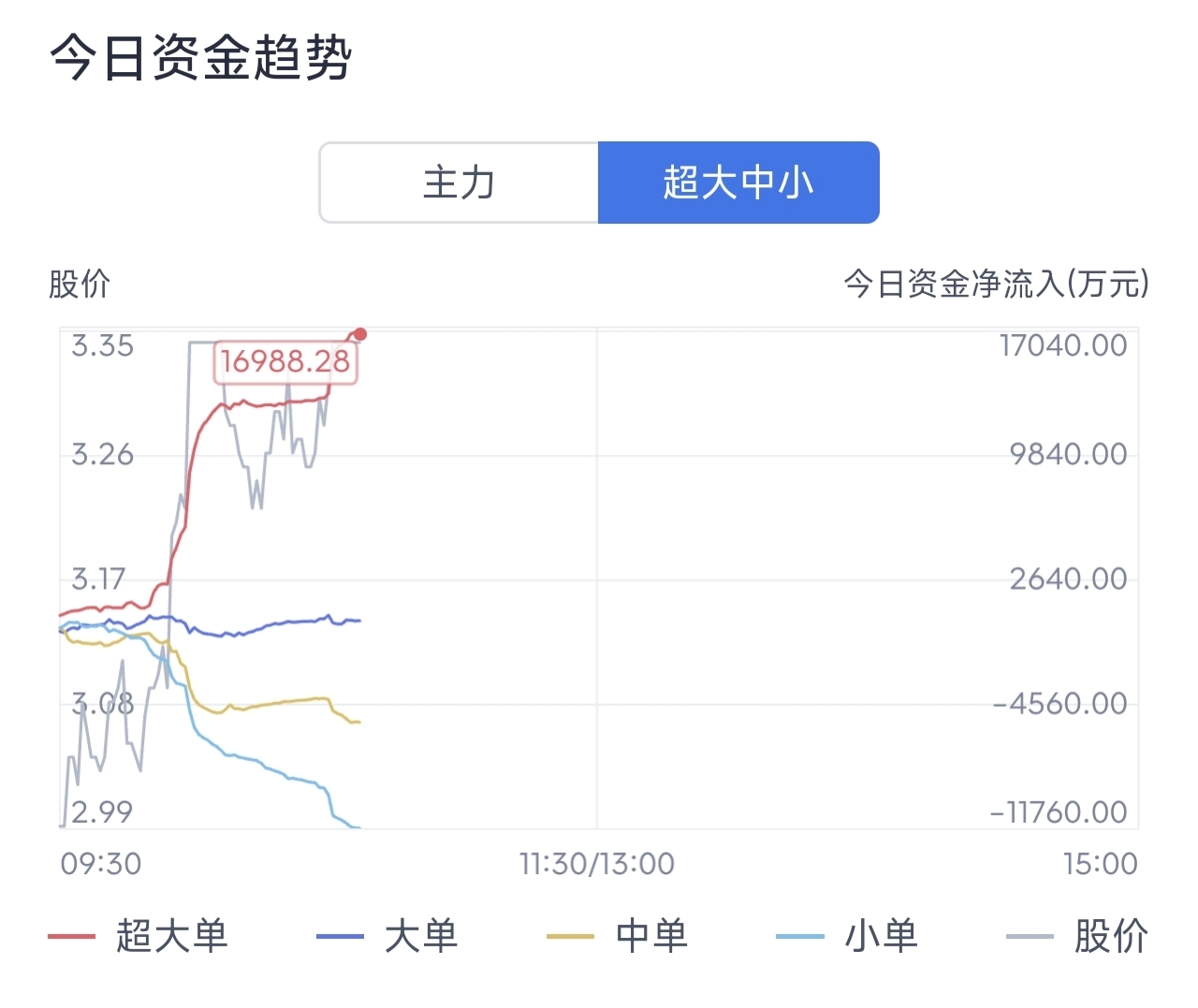This screenshot has height=1008, width=1198.
Task: Click the 3.35 price axis label
Action: point(102,346)
